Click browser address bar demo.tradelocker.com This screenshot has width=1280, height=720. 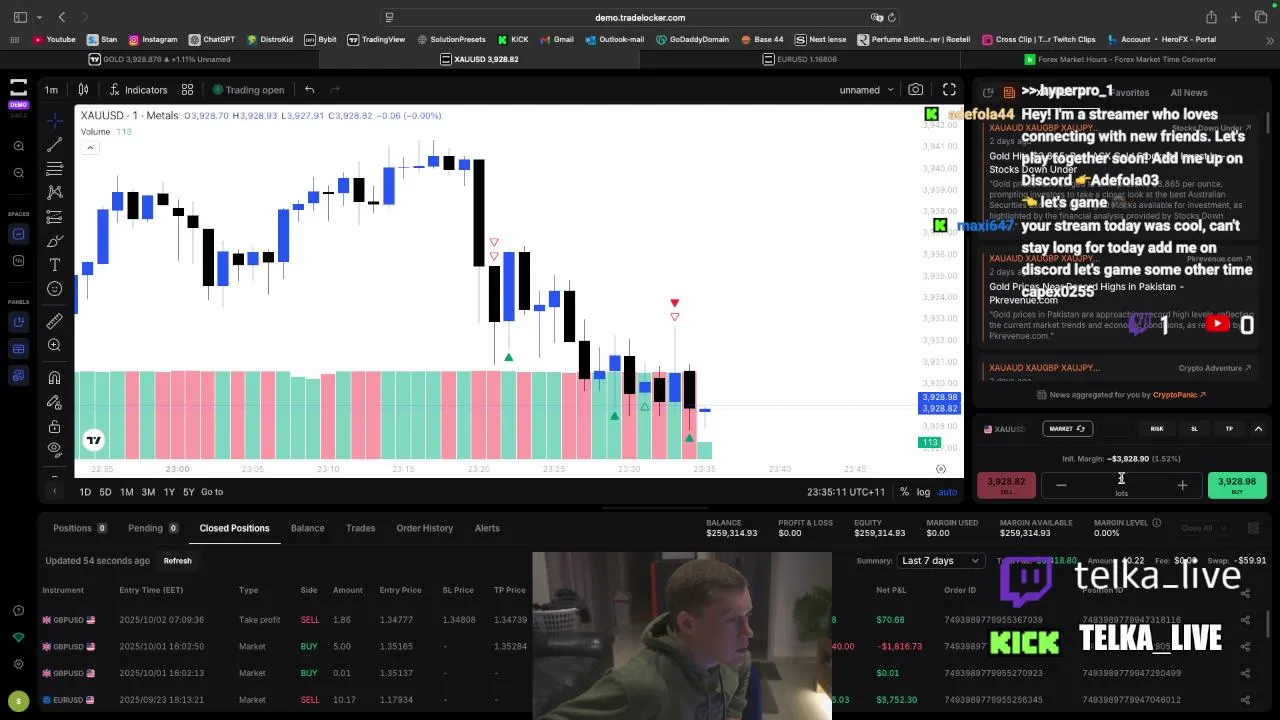coord(640,17)
